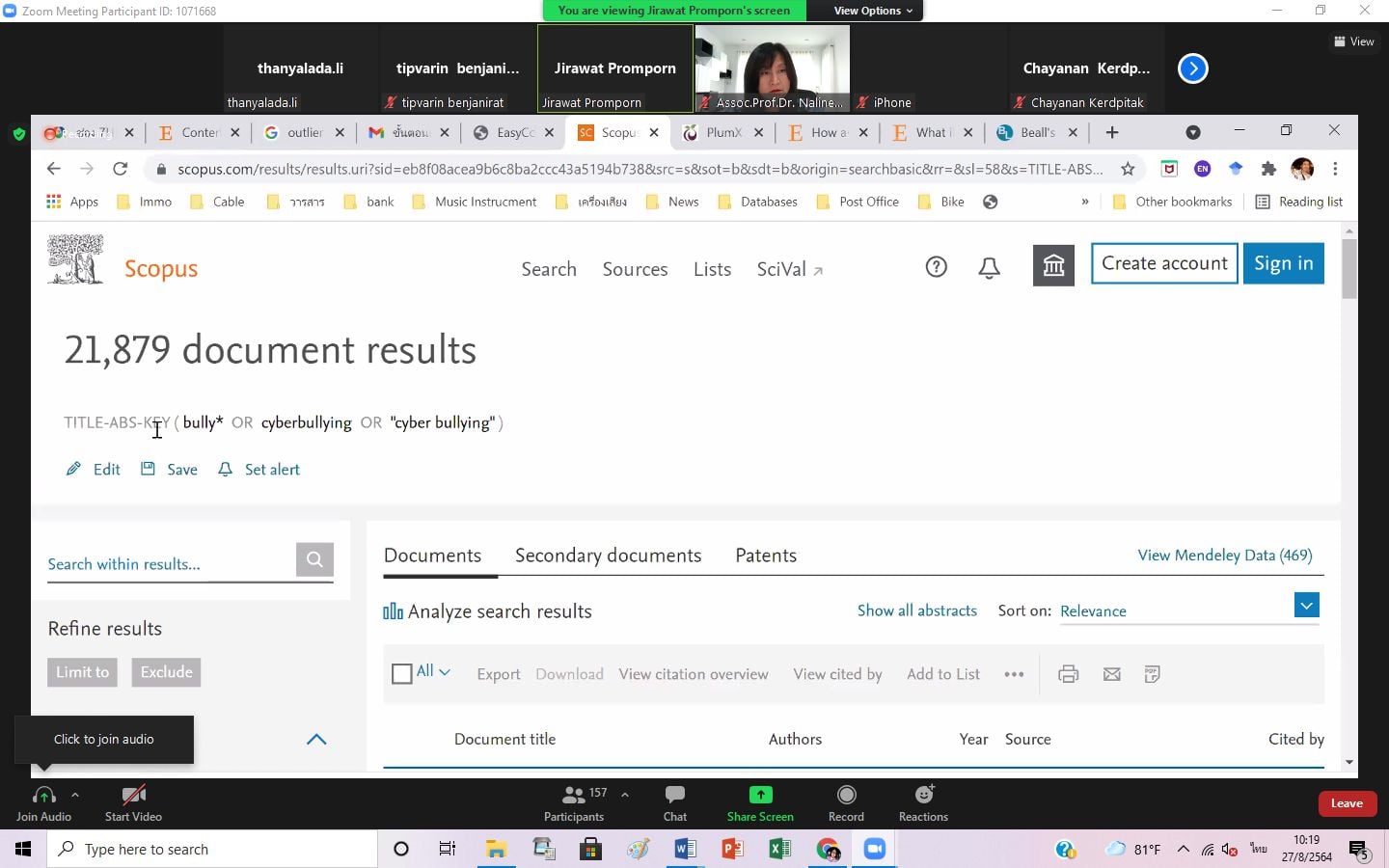Click the magnifier search within results button
The height and width of the screenshot is (868, 1389).
(x=314, y=559)
